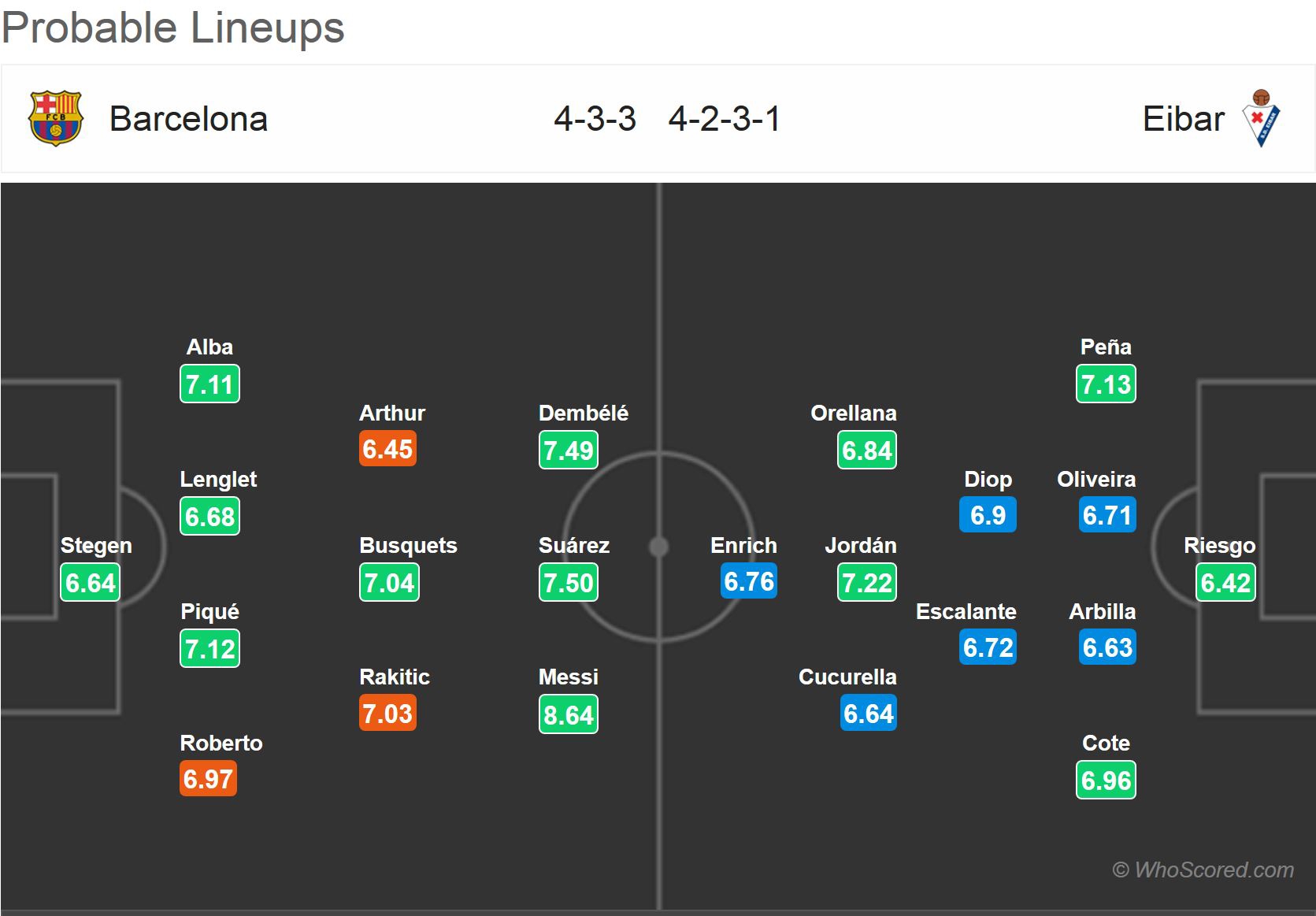Open the Eibar team name link
This screenshot has width=1316, height=916.
tap(1183, 119)
